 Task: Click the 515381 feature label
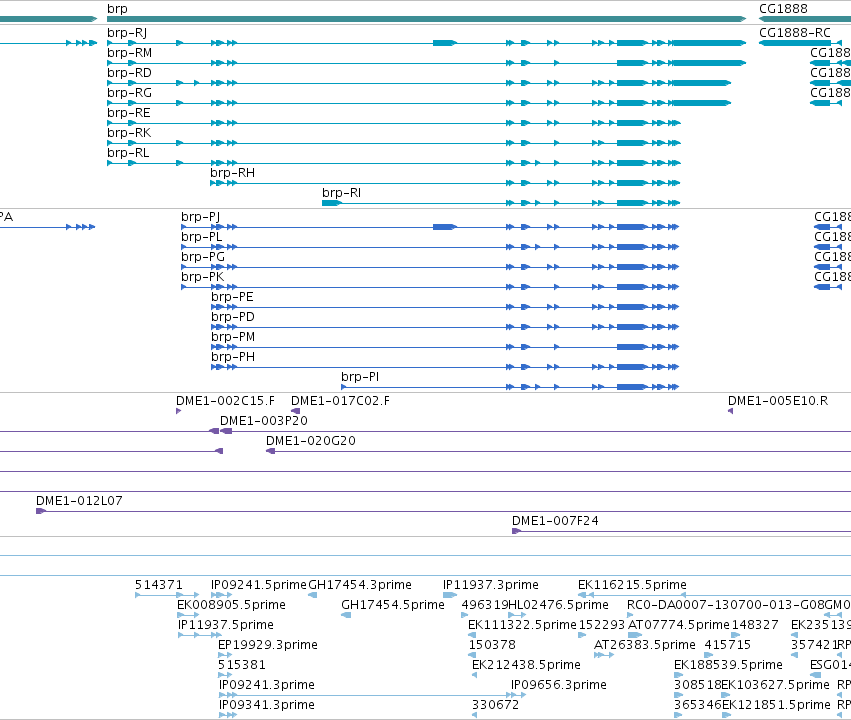(242, 665)
